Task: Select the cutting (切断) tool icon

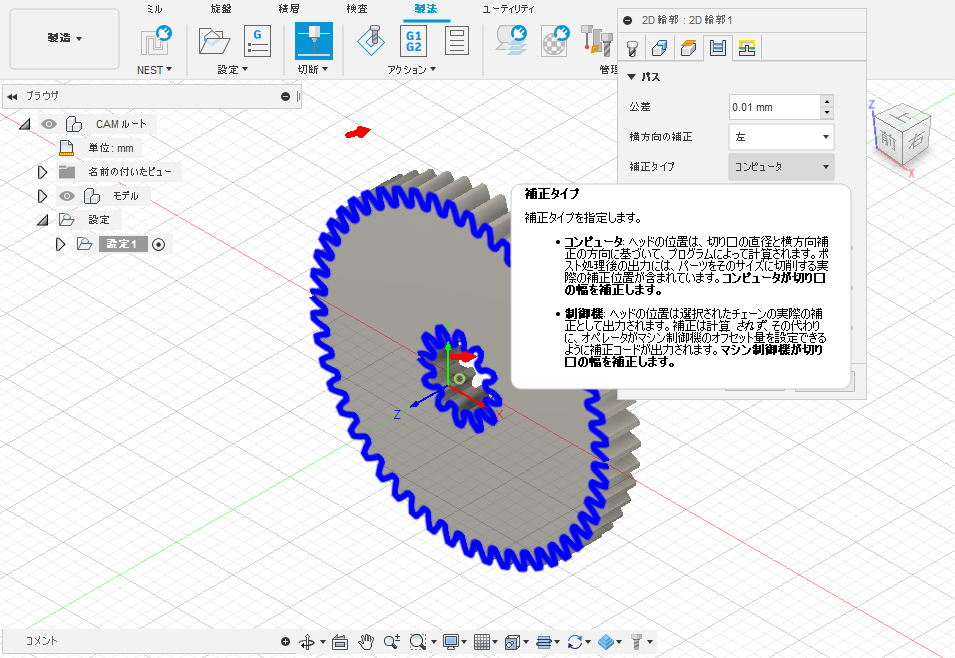Action: tap(314, 41)
